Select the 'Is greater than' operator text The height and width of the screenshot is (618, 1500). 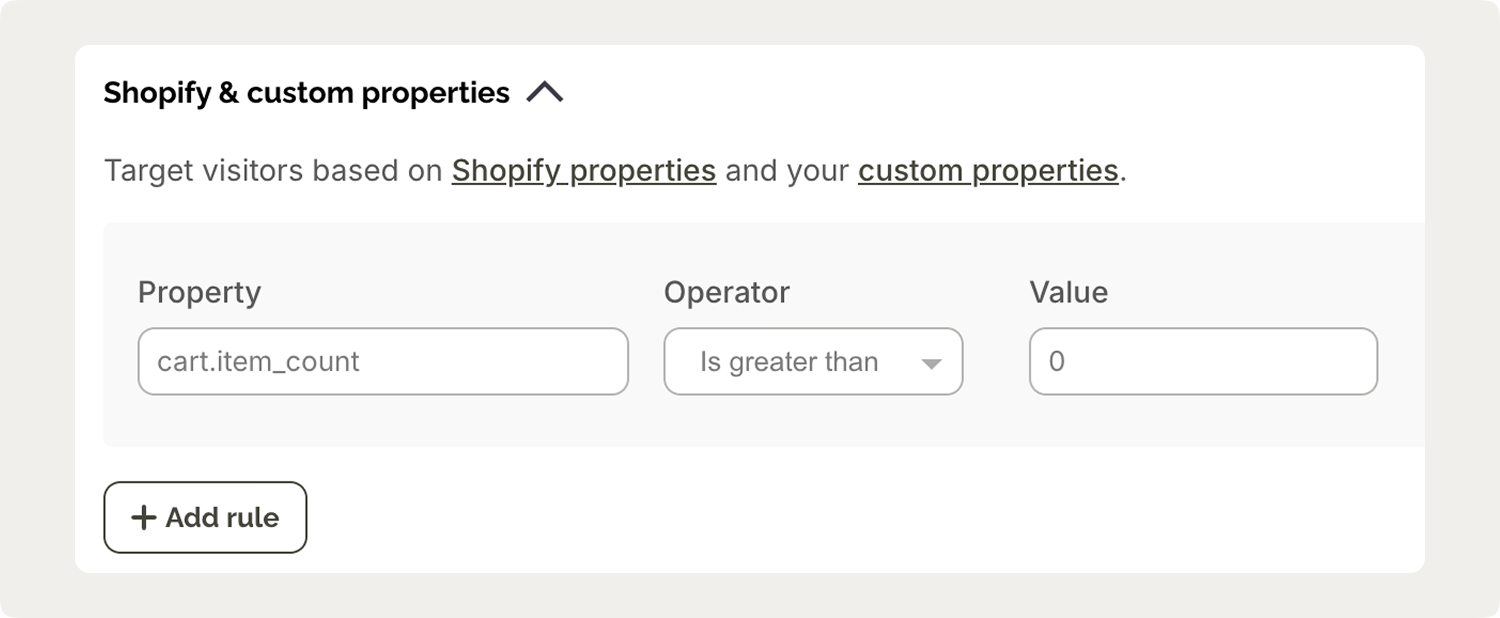pos(788,362)
